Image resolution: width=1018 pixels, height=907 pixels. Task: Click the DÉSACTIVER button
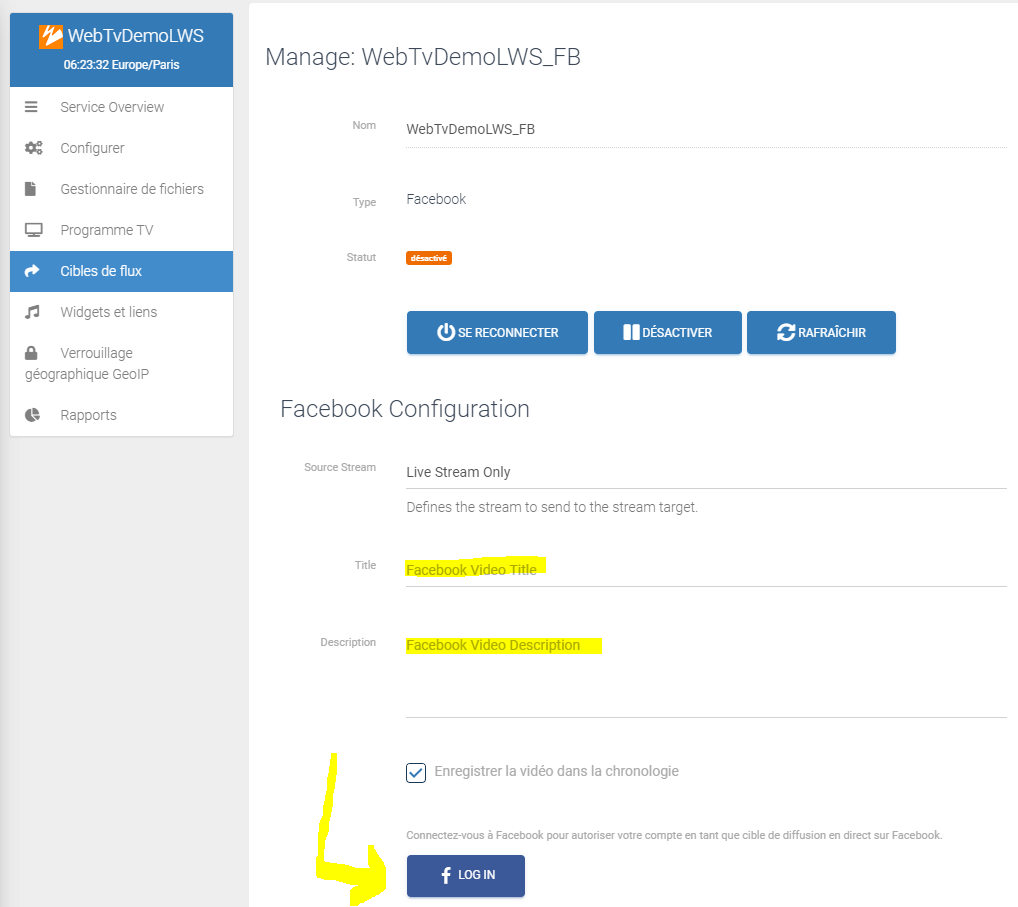tap(667, 332)
